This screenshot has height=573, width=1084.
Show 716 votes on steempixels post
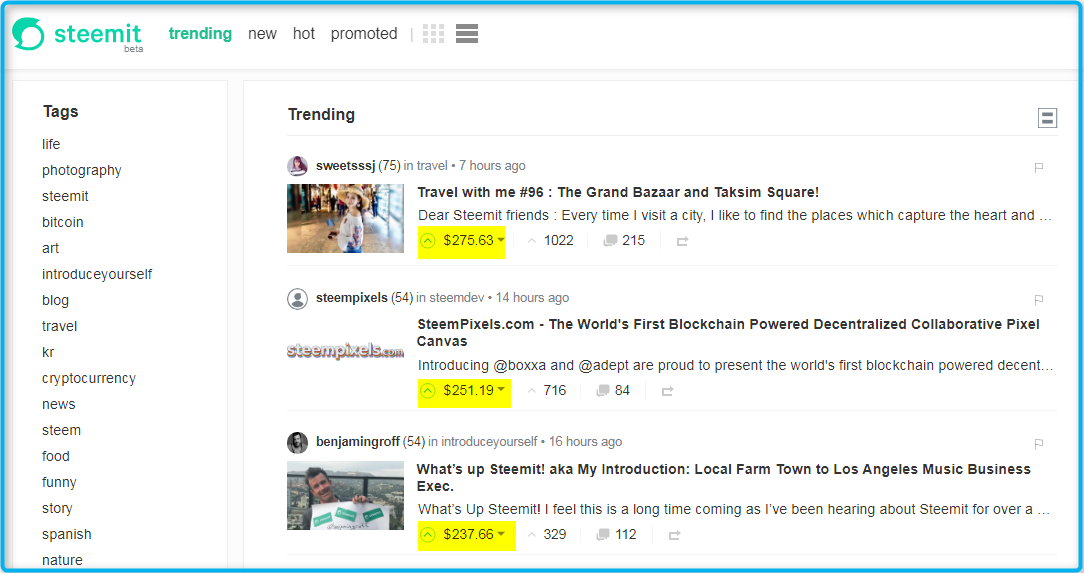(546, 391)
